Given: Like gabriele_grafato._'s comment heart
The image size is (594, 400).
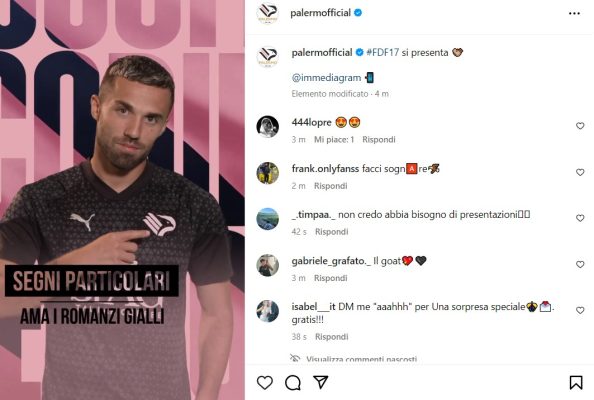Looking at the screenshot, I should 580,264.
